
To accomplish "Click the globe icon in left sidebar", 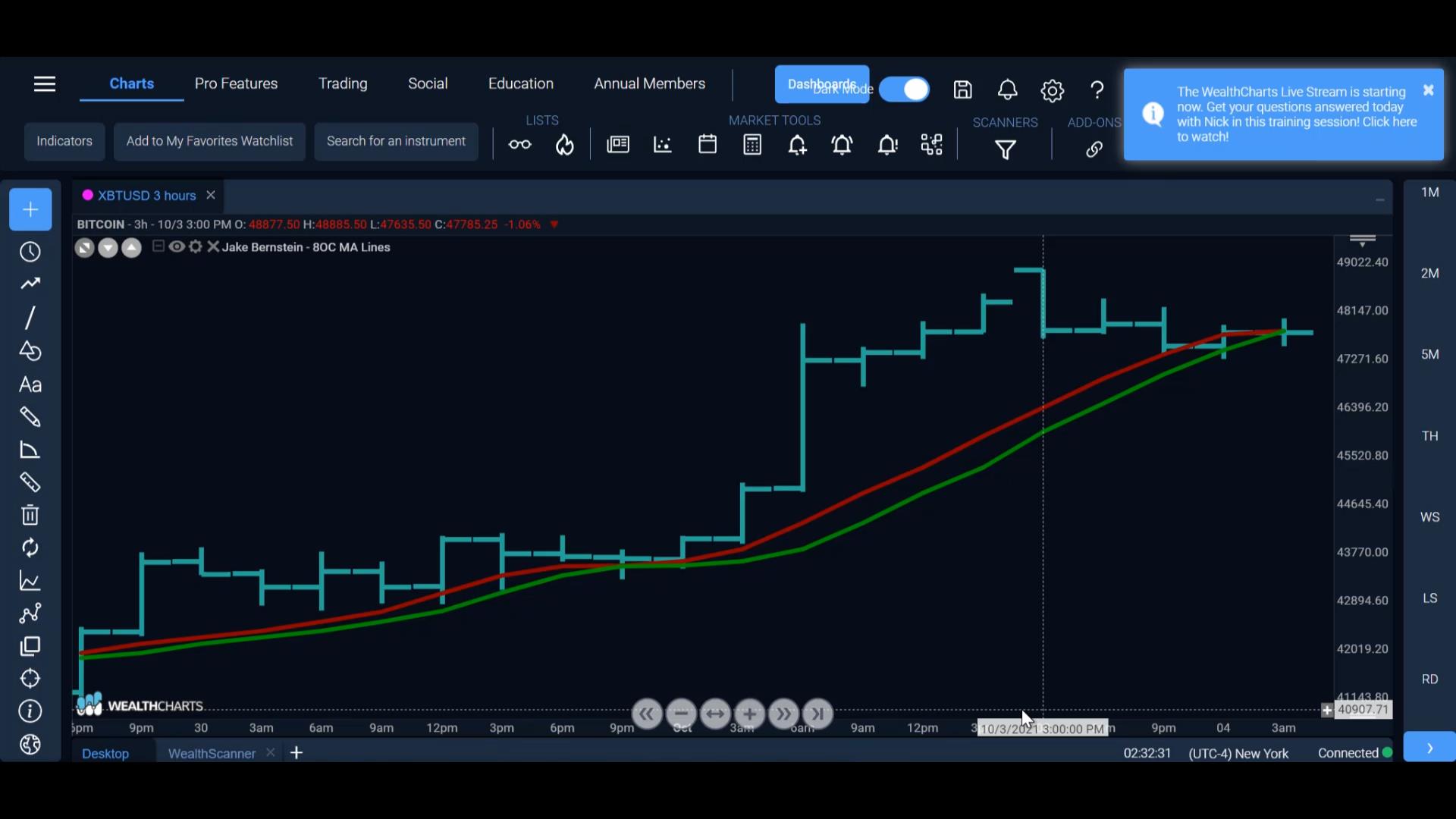I will coord(30,745).
